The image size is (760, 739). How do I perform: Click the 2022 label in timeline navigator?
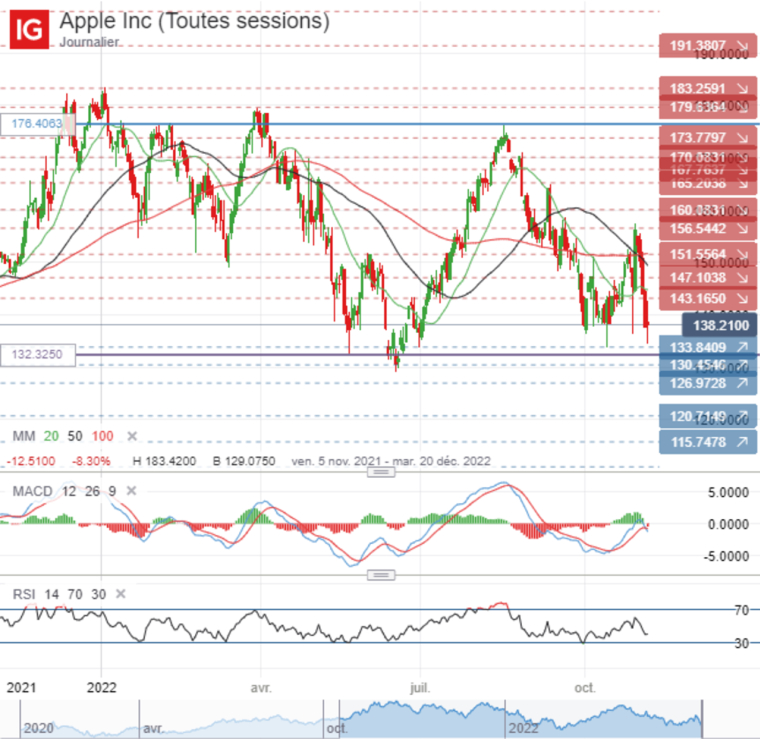coord(523,728)
